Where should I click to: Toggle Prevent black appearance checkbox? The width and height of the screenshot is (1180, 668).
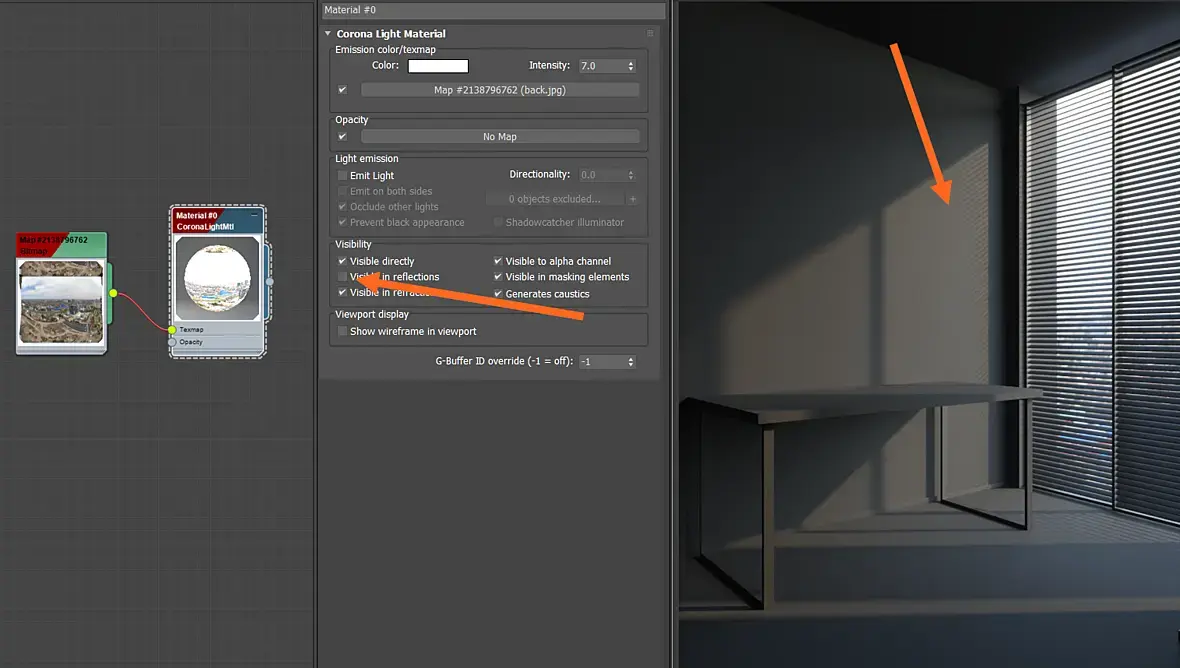tap(342, 223)
